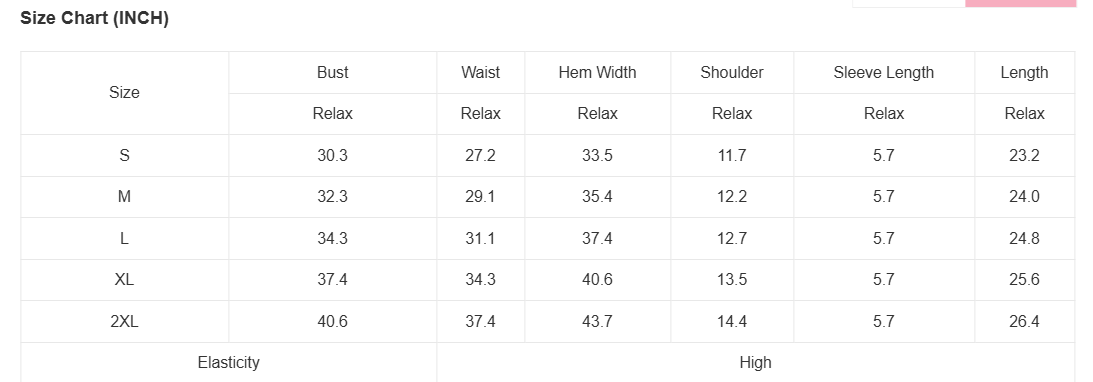Viewport: 1093px width, 382px height.
Task: Click the Shoulder column header
Action: [x=732, y=72]
